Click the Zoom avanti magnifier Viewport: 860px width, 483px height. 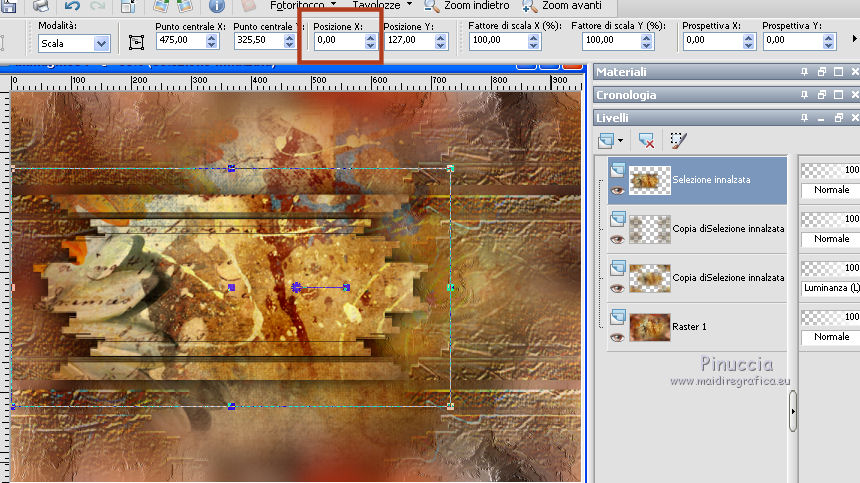pyautogui.click(x=529, y=6)
